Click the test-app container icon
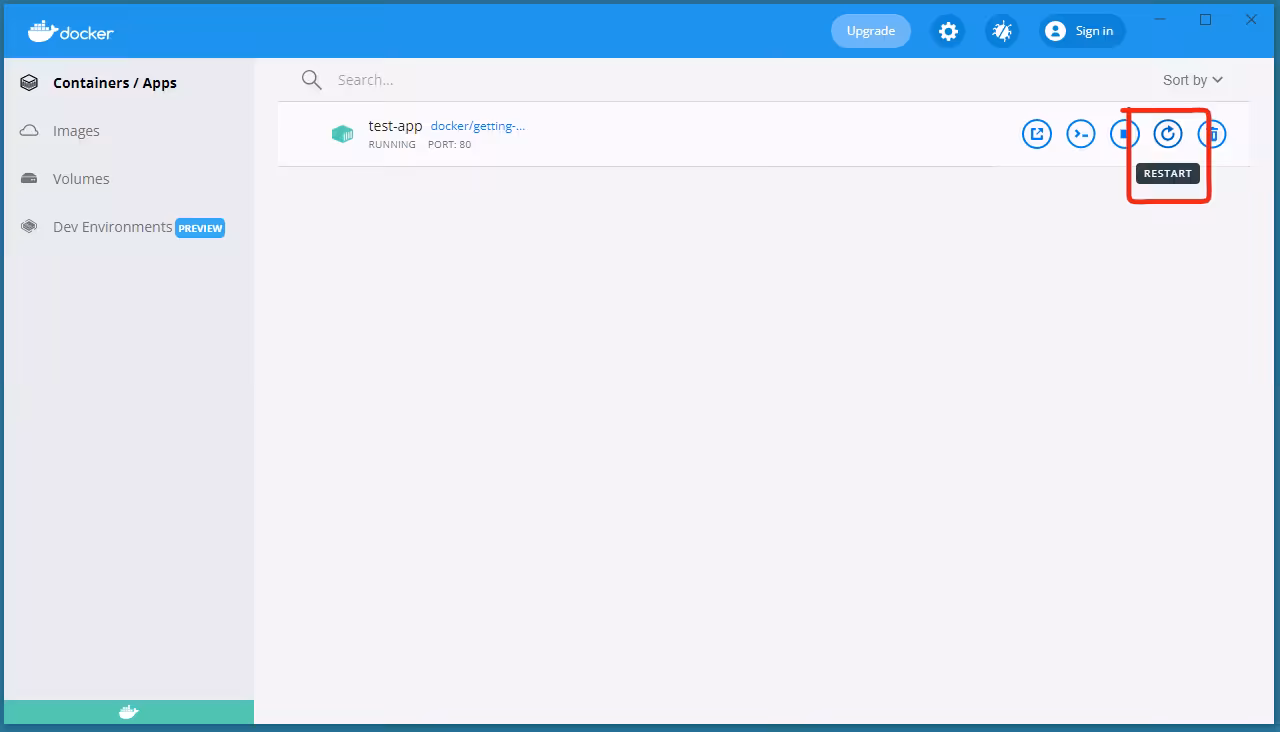This screenshot has height=732, width=1280. pos(342,134)
